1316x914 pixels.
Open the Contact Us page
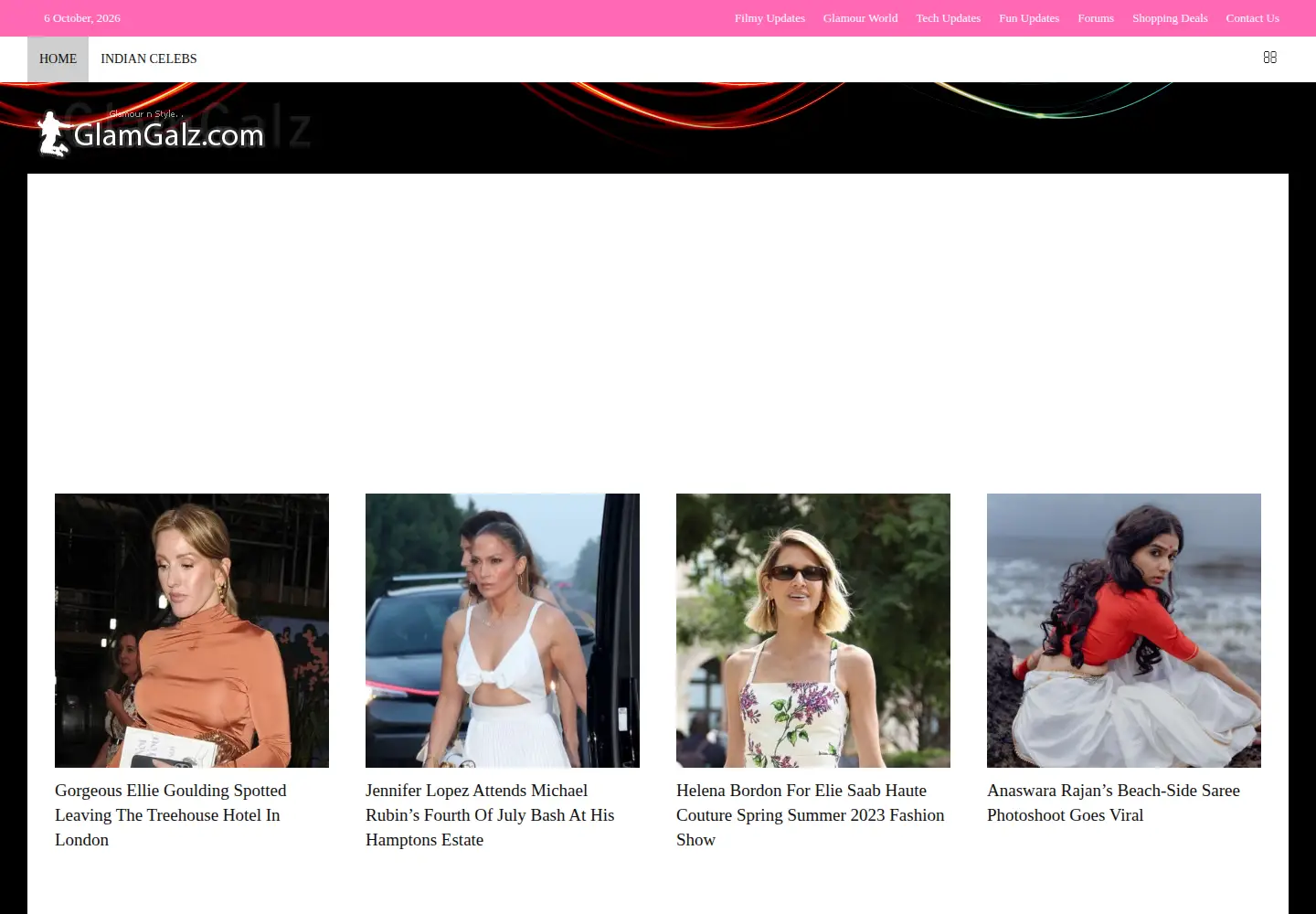pyautogui.click(x=1252, y=18)
